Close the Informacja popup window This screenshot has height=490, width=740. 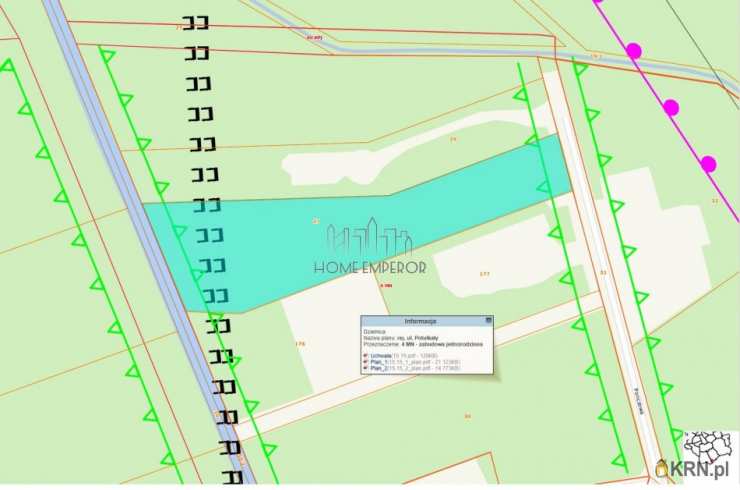coord(488,321)
